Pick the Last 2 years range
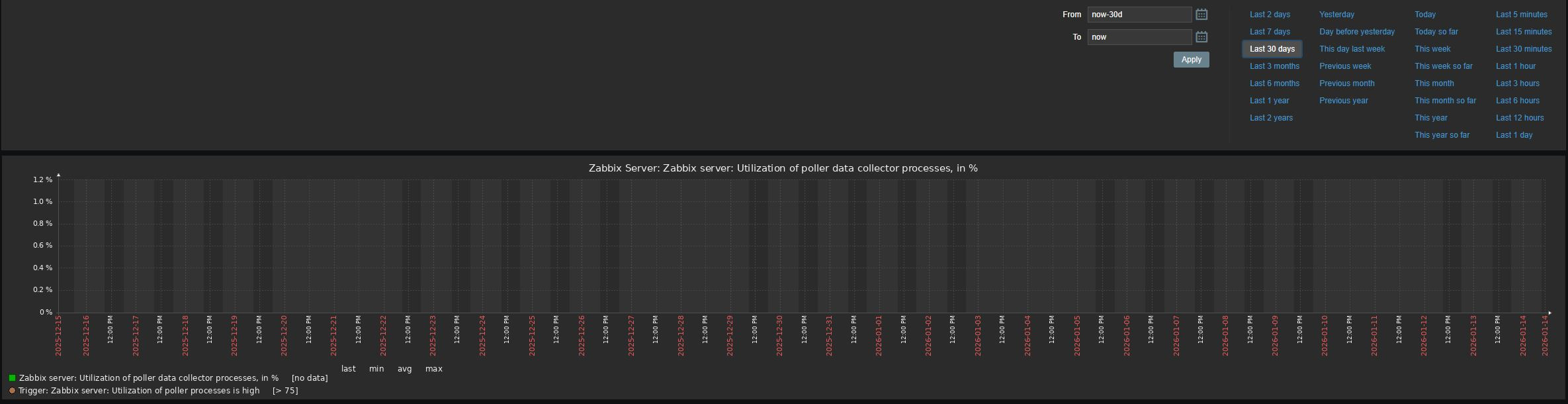The width and height of the screenshot is (1568, 404). click(x=1271, y=118)
